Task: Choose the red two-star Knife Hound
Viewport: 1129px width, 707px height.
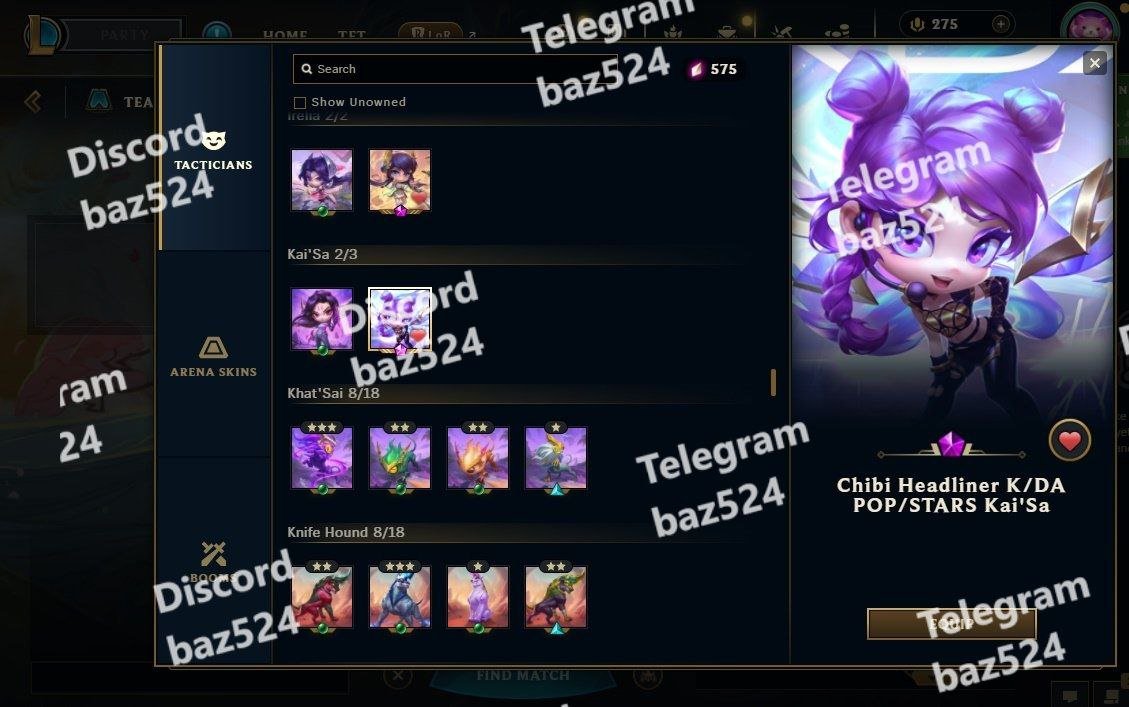Action: (322, 597)
